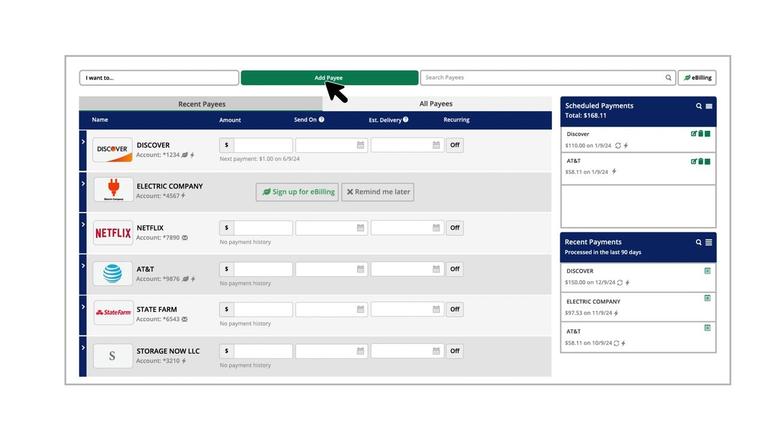Click '$150.00 on 12/9/24' recent payment
Viewport: 768px width, 432px height.
(x=590, y=283)
